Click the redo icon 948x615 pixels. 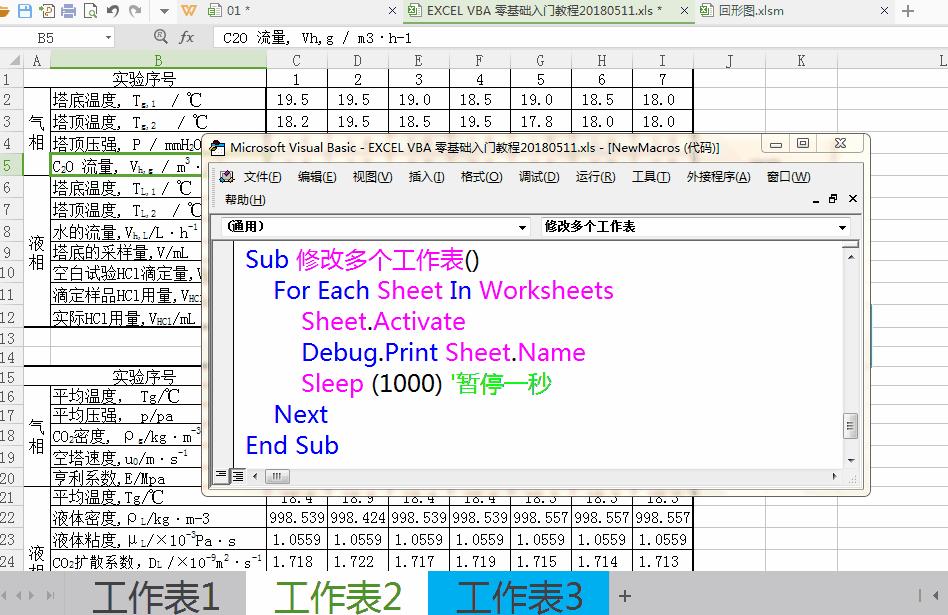point(133,11)
